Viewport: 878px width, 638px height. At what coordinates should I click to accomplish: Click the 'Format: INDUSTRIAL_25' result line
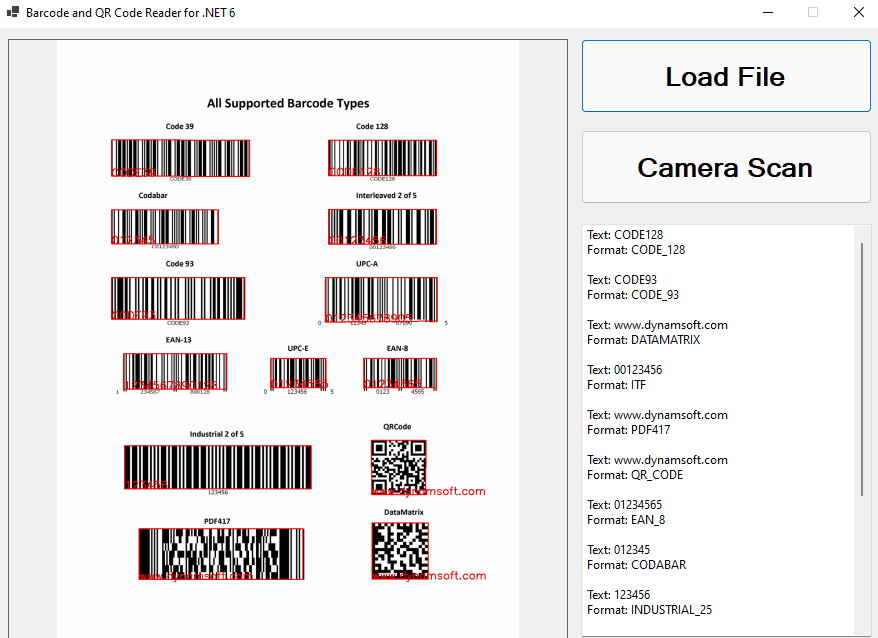click(x=649, y=610)
